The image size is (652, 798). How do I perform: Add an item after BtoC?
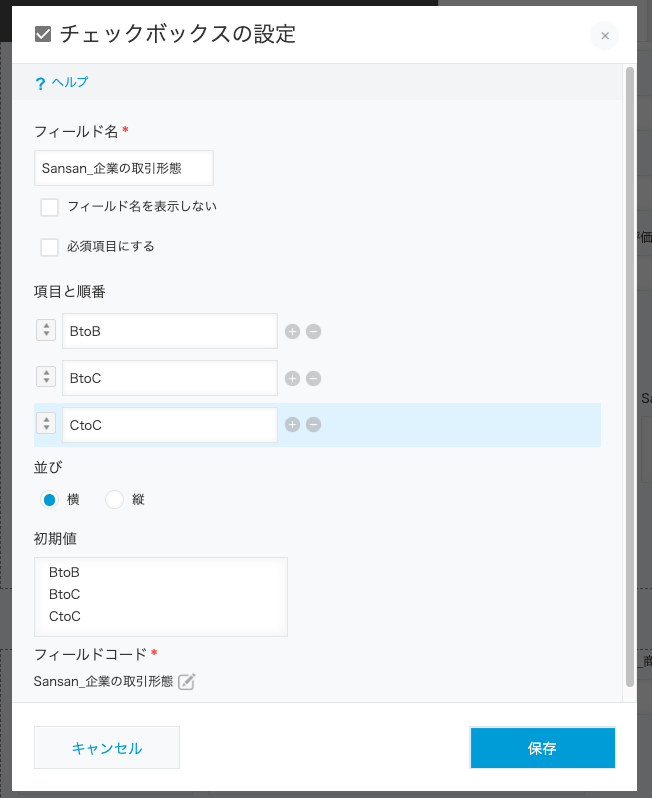tap(292, 379)
